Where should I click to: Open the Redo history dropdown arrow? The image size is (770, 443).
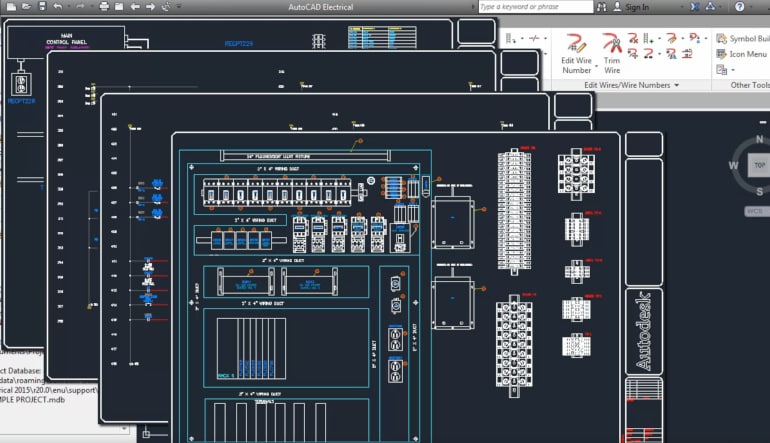[91, 7]
